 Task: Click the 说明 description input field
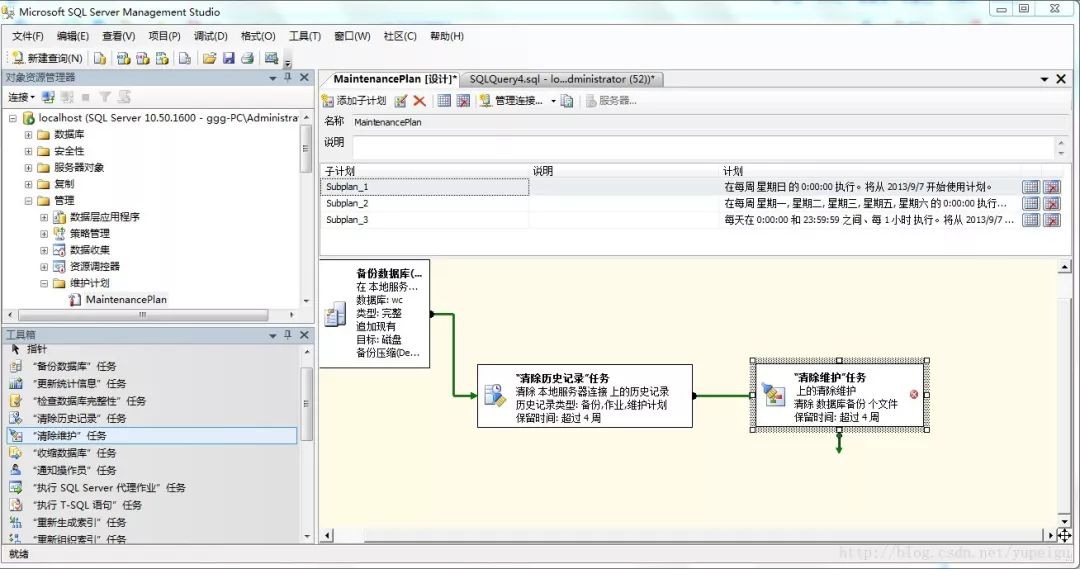pos(700,146)
